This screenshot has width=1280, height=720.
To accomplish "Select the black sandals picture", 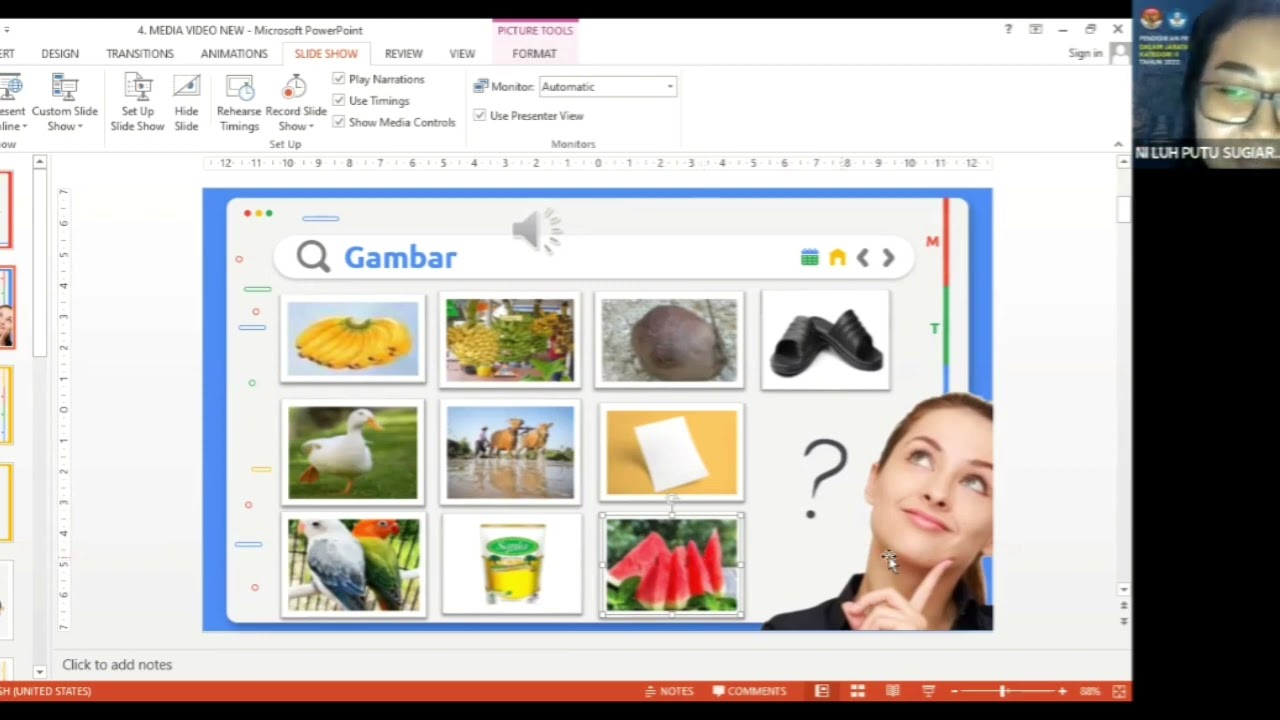I will (x=825, y=340).
